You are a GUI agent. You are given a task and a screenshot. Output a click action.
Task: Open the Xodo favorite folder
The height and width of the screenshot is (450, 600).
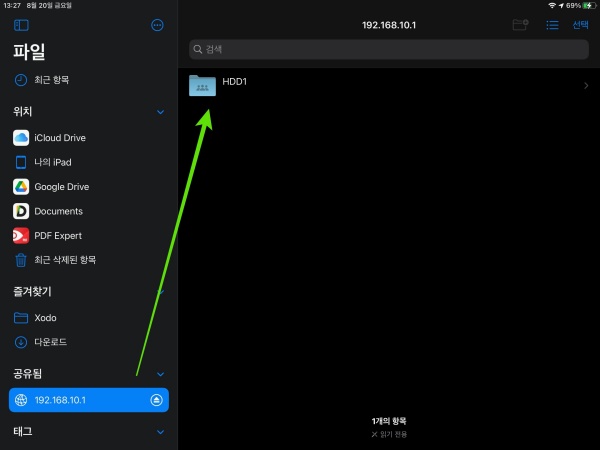[45, 317]
